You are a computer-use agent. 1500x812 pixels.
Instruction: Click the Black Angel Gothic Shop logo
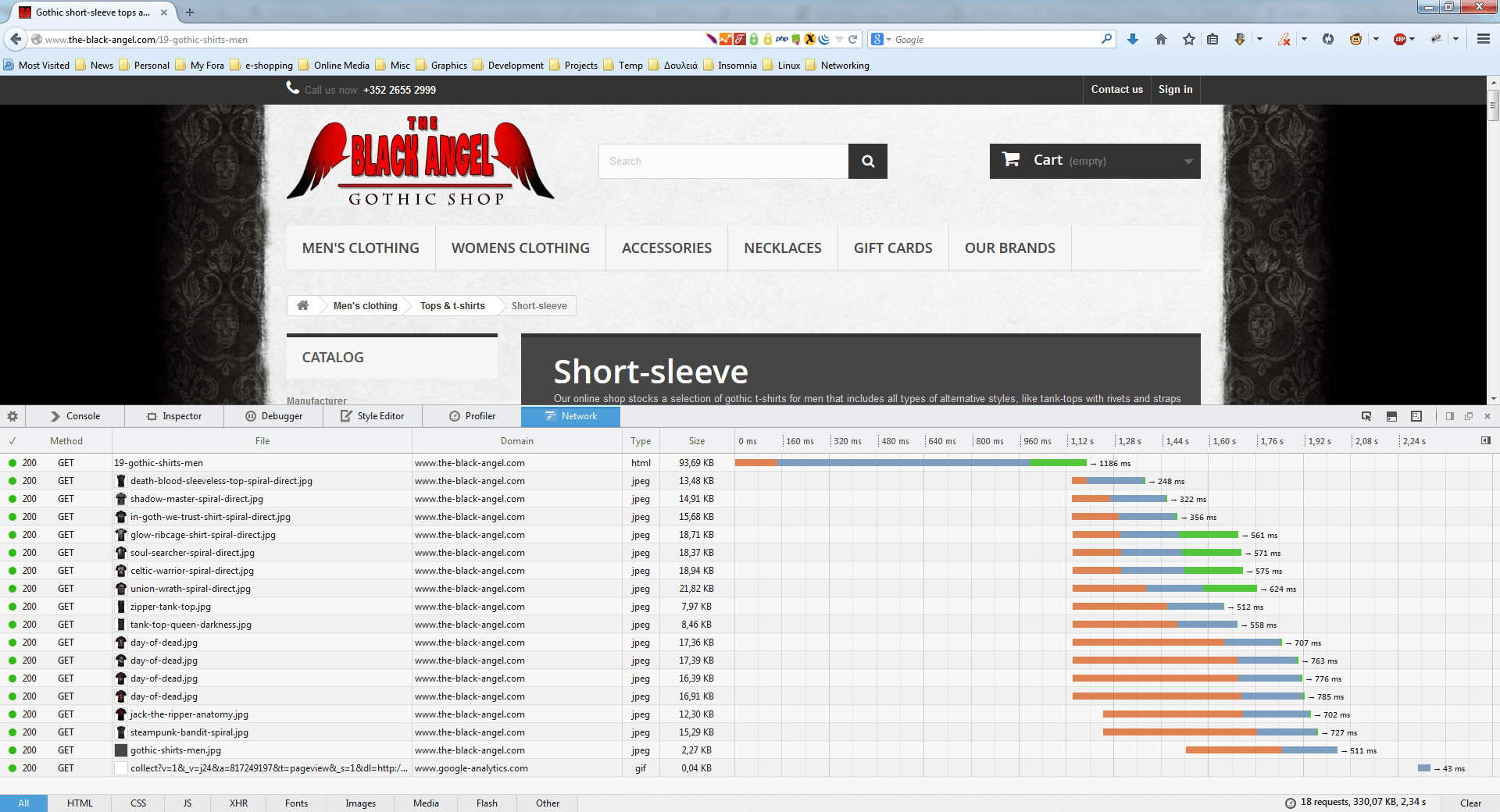420,162
